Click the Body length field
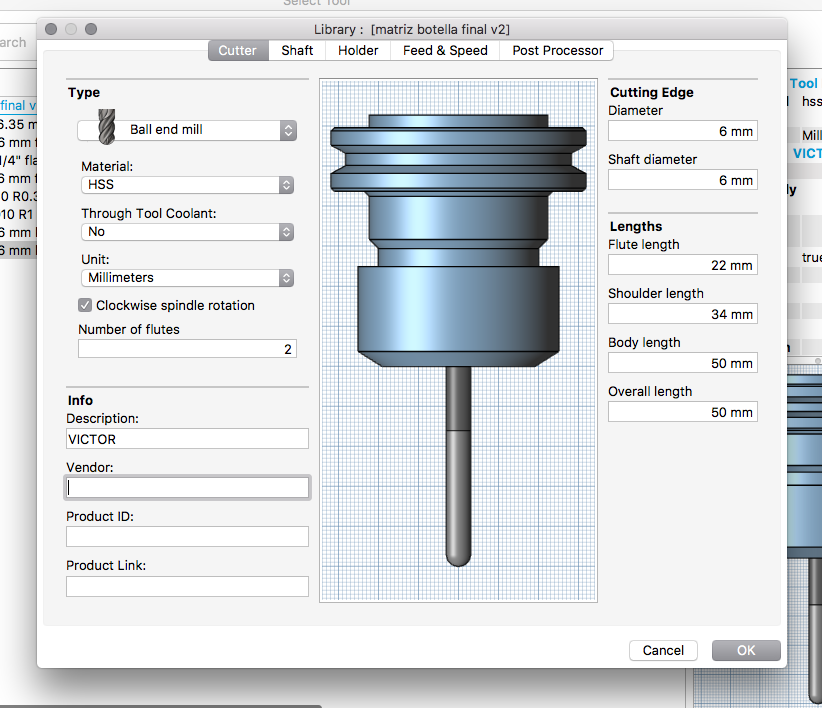The height and width of the screenshot is (708, 822). pyautogui.click(x=683, y=363)
